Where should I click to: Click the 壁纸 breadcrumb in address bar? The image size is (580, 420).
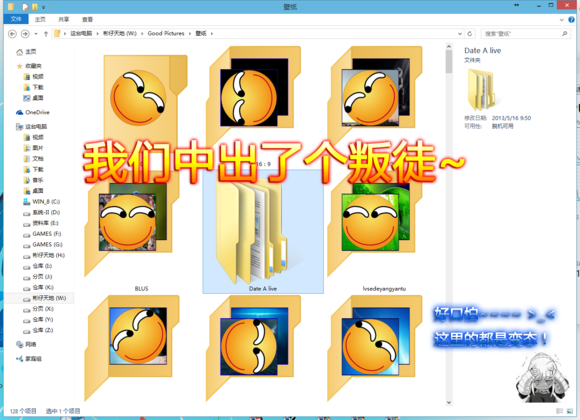[201, 33]
